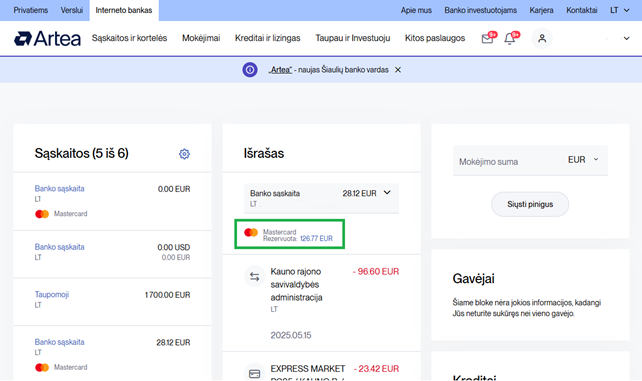
Task: Open Kreditai ir lizingas menu
Action: [x=267, y=38]
